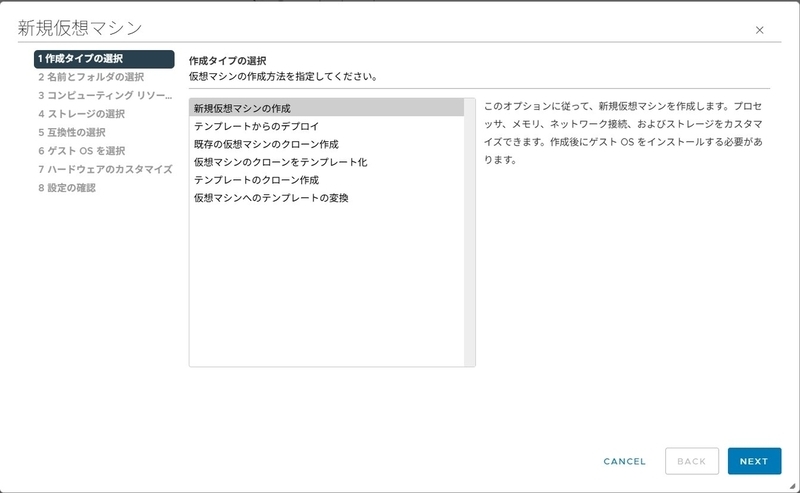Go to step 8 設定の確認
The height and width of the screenshot is (493, 800).
point(67,188)
